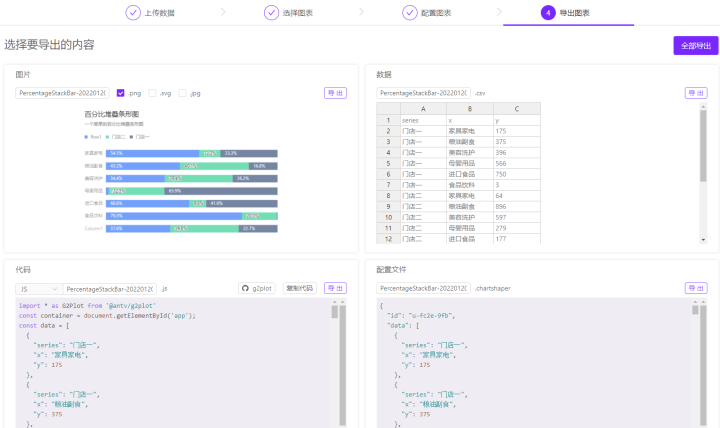The image size is (720, 428).
Task: Switch to the configure chart step tab
Action: [x=427, y=12]
